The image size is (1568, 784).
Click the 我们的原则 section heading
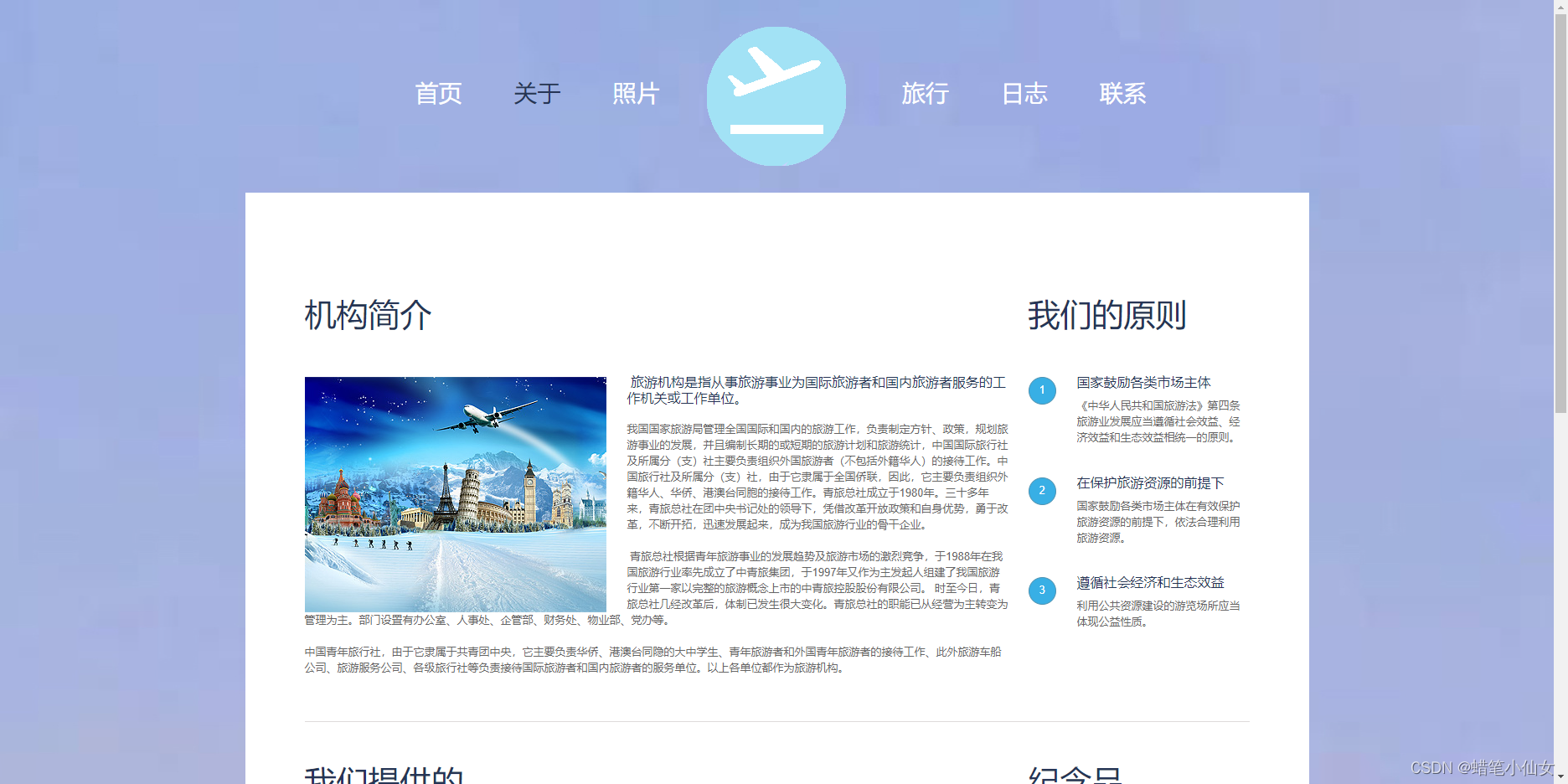(x=1106, y=316)
